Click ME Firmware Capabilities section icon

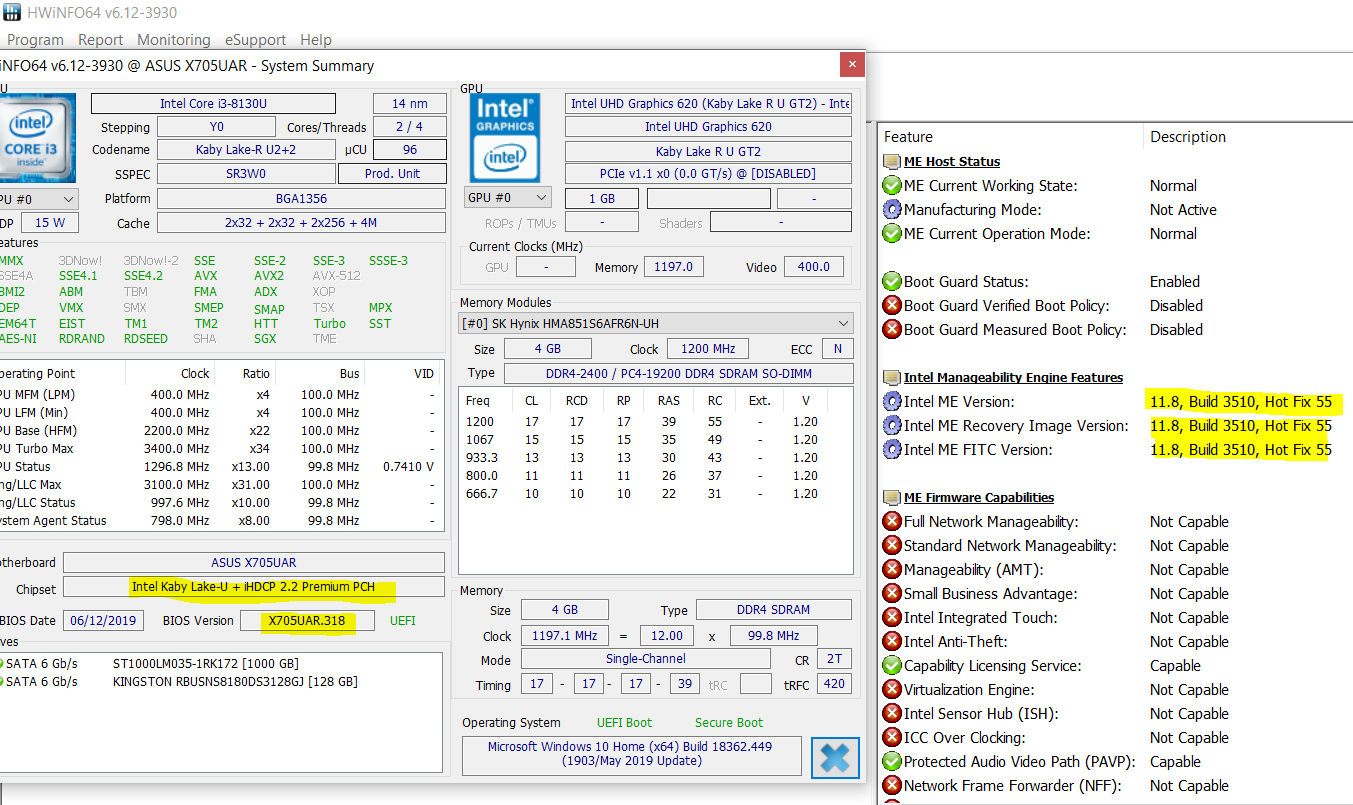(x=892, y=498)
